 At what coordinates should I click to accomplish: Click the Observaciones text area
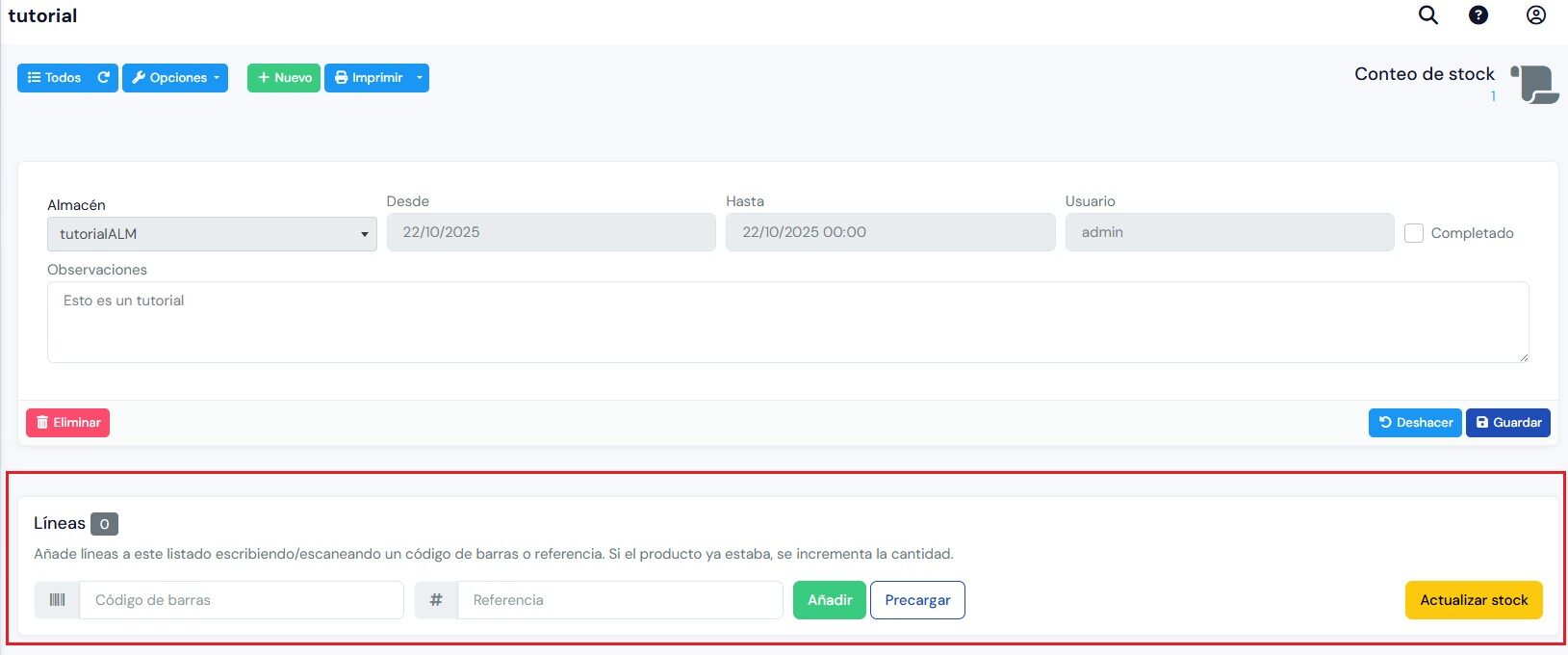pyautogui.click(x=787, y=322)
